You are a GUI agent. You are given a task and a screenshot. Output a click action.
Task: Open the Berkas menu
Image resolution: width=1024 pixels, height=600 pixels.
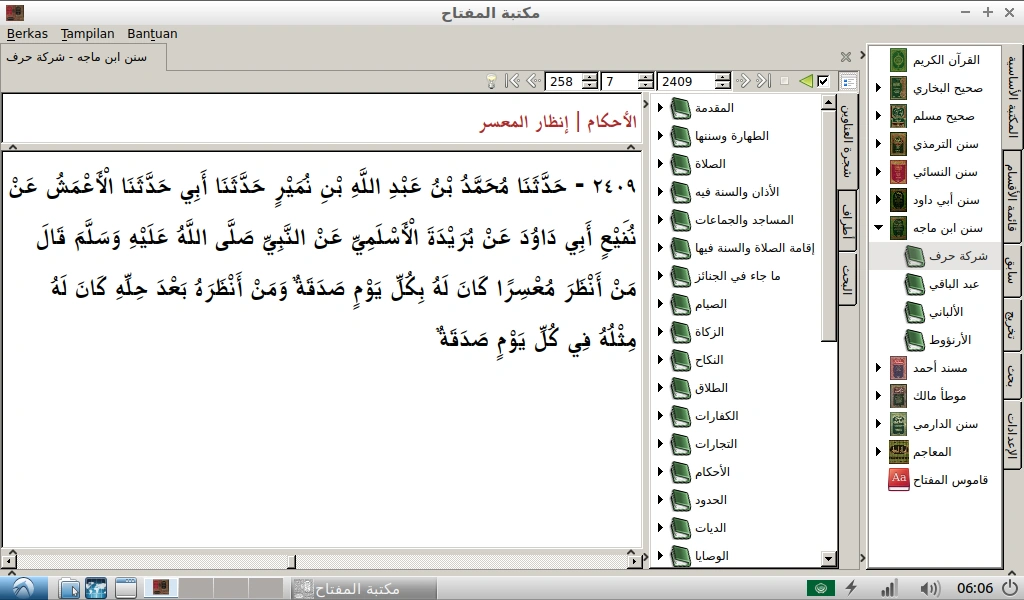(27, 33)
